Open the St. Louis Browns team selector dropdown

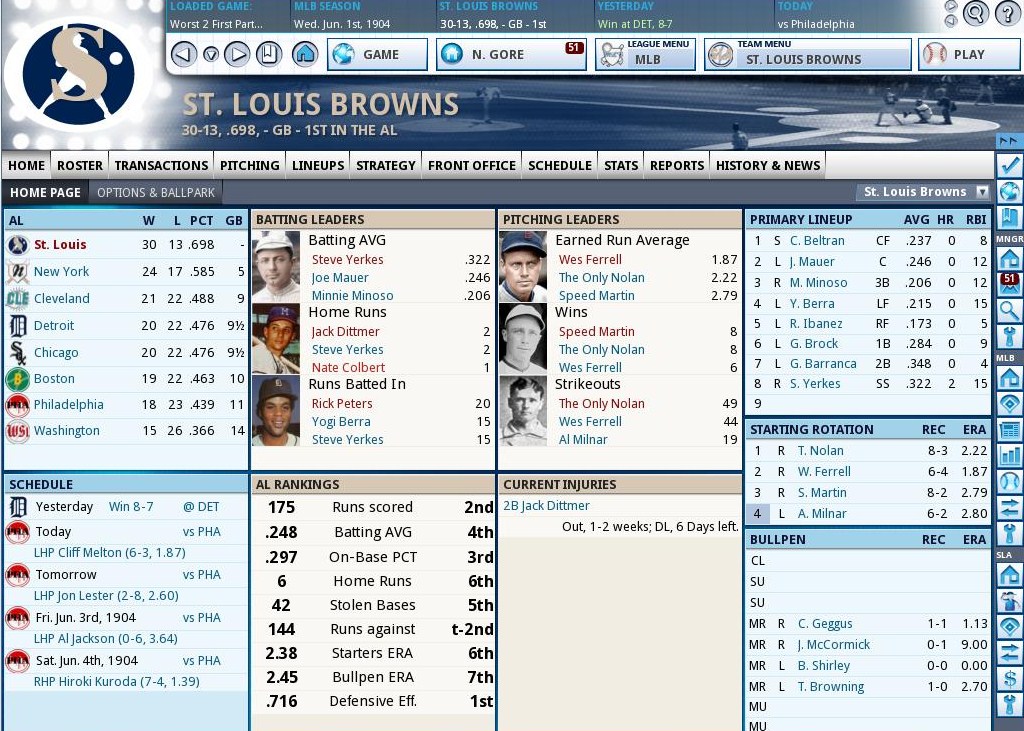[923, 191]
